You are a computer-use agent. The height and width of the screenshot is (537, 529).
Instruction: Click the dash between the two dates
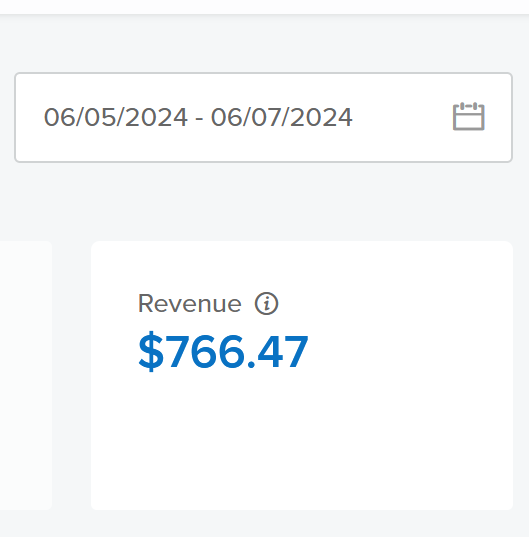coord(199,118)
